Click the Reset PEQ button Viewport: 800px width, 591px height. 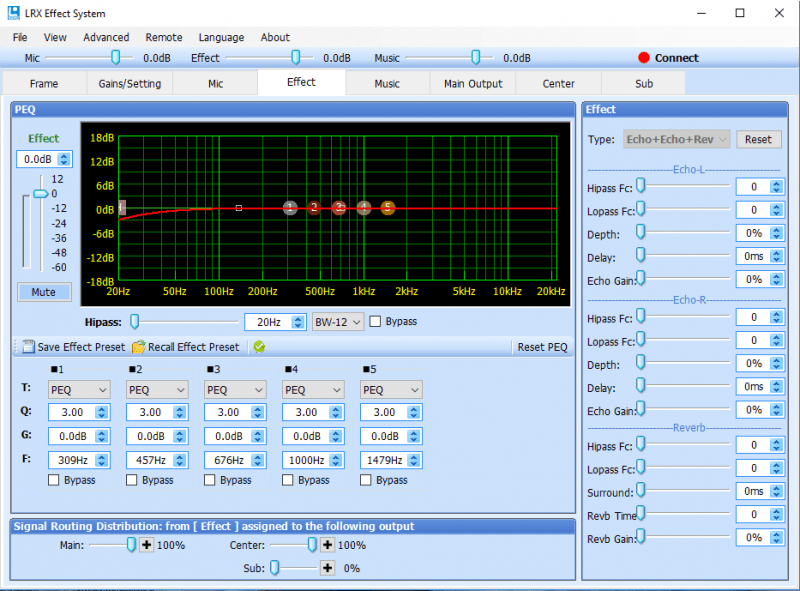[542, 347]
